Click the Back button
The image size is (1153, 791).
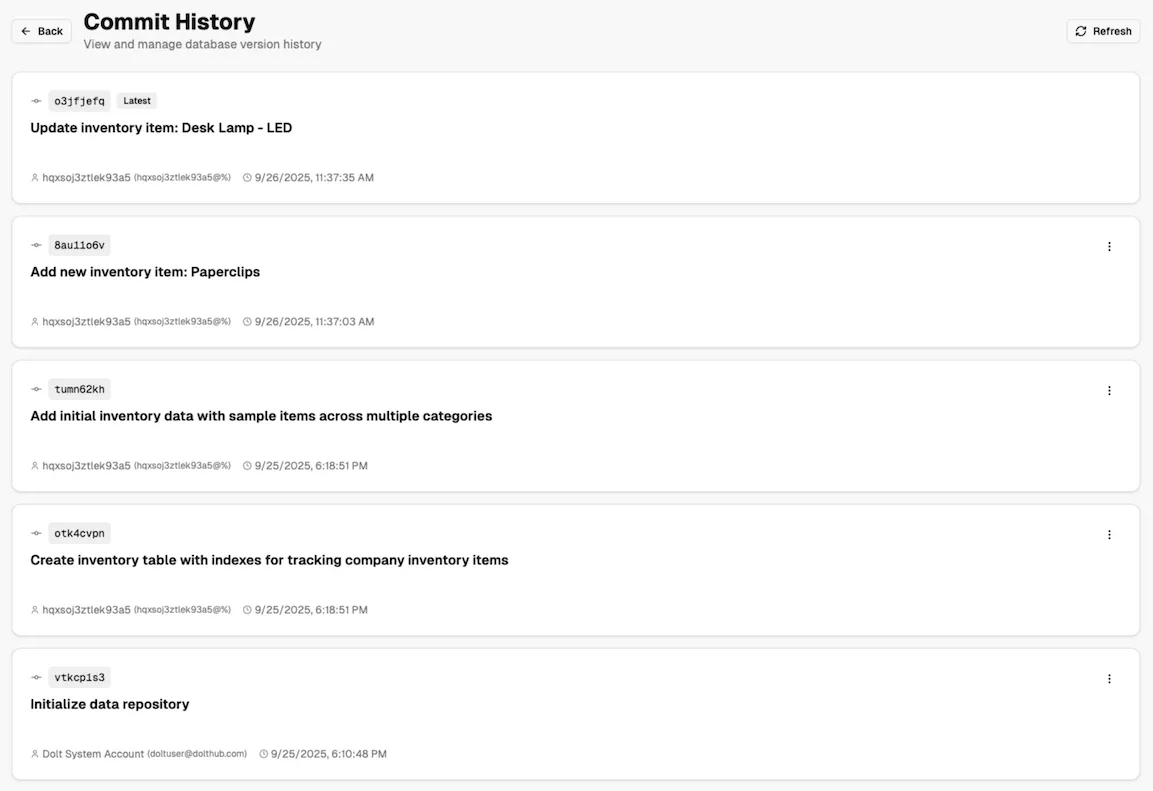point(41,31)
